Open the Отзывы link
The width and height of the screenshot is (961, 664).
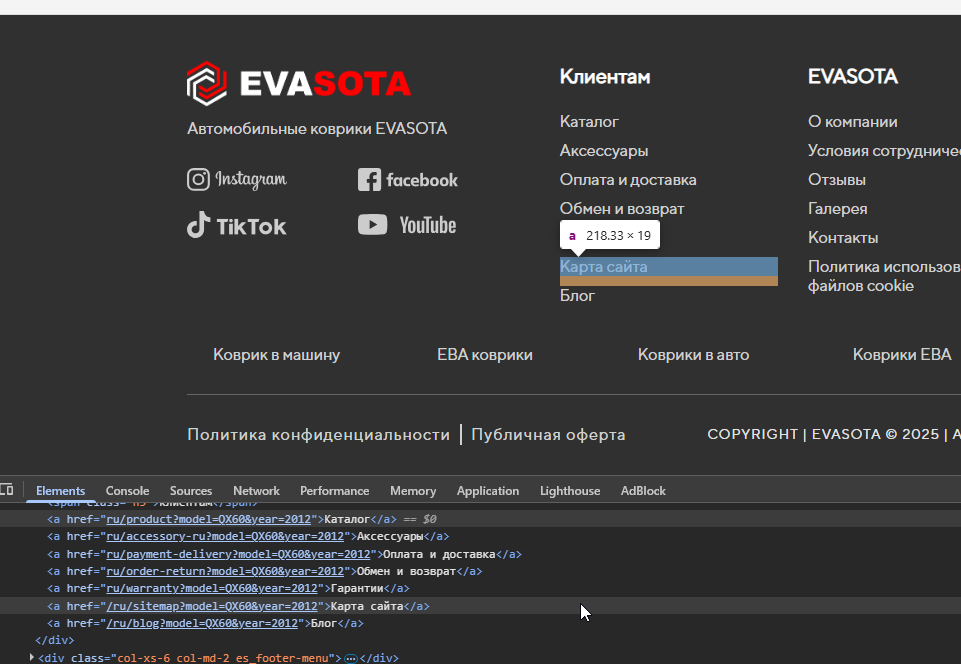[x=837, y=180]
